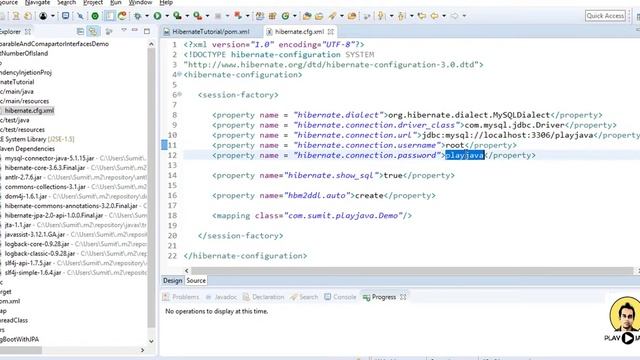The height and width of the screenshot is (360, 640).
Task: Toggle Link with Editor in Package Explorer
Action: (x=93, y=31)
